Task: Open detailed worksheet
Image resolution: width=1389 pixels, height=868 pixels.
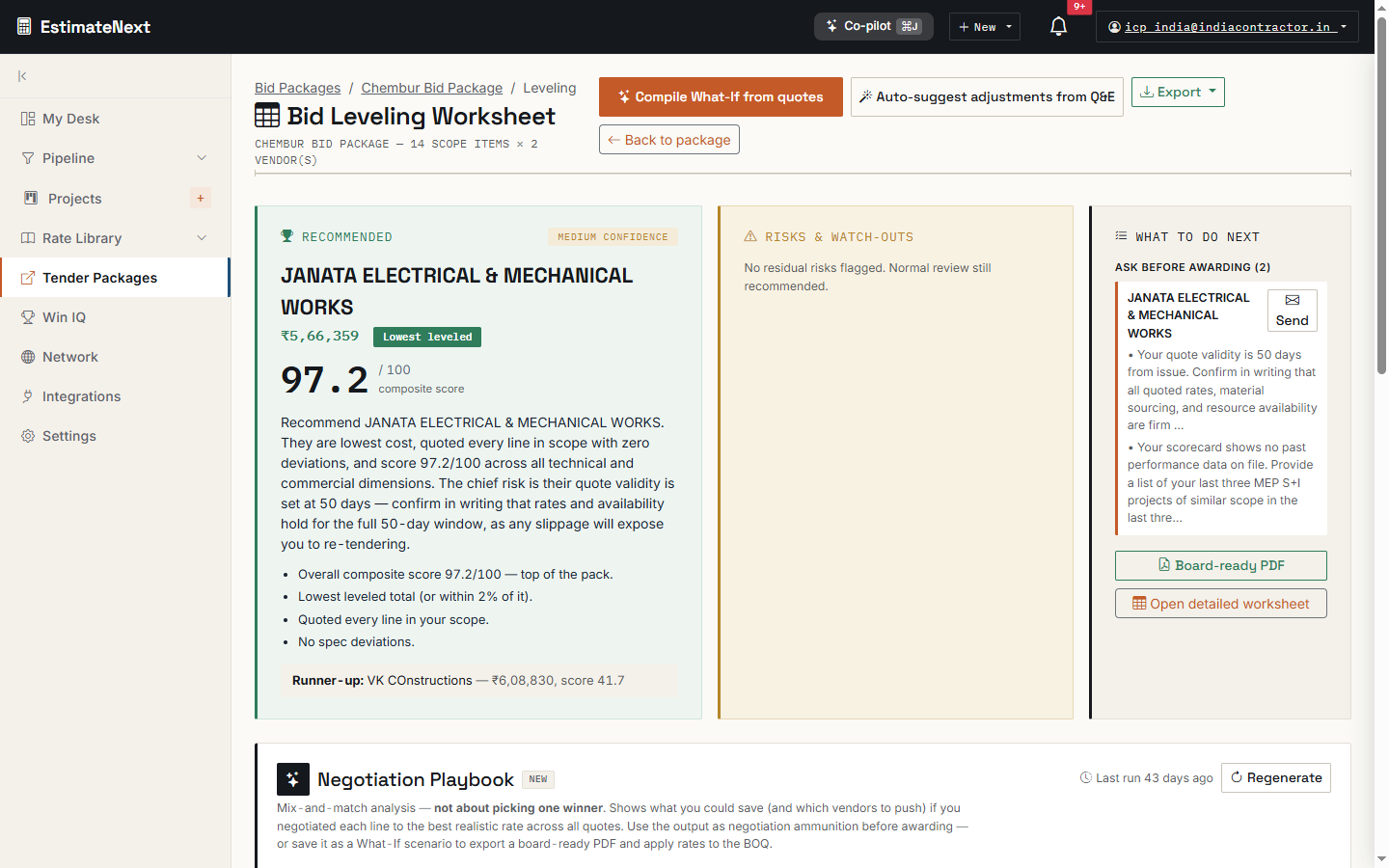Action: (x=1221, y=604)
